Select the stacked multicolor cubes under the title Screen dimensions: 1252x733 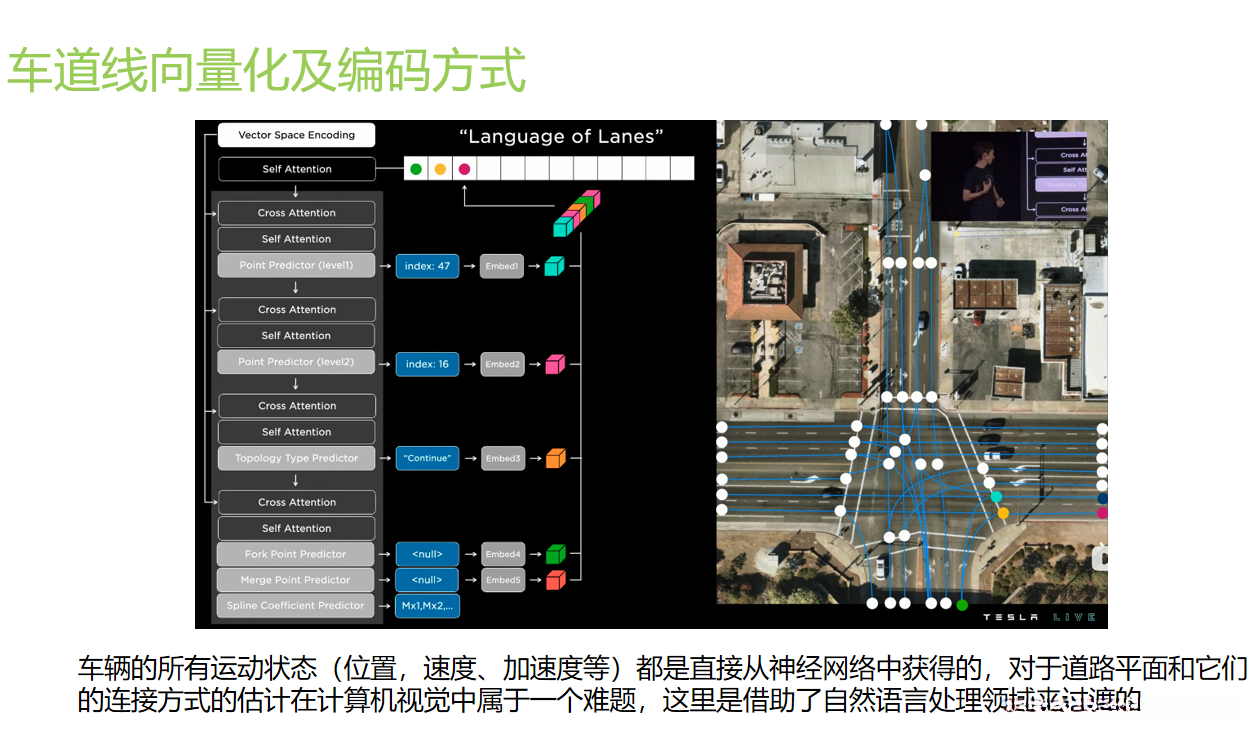[577, 213]
